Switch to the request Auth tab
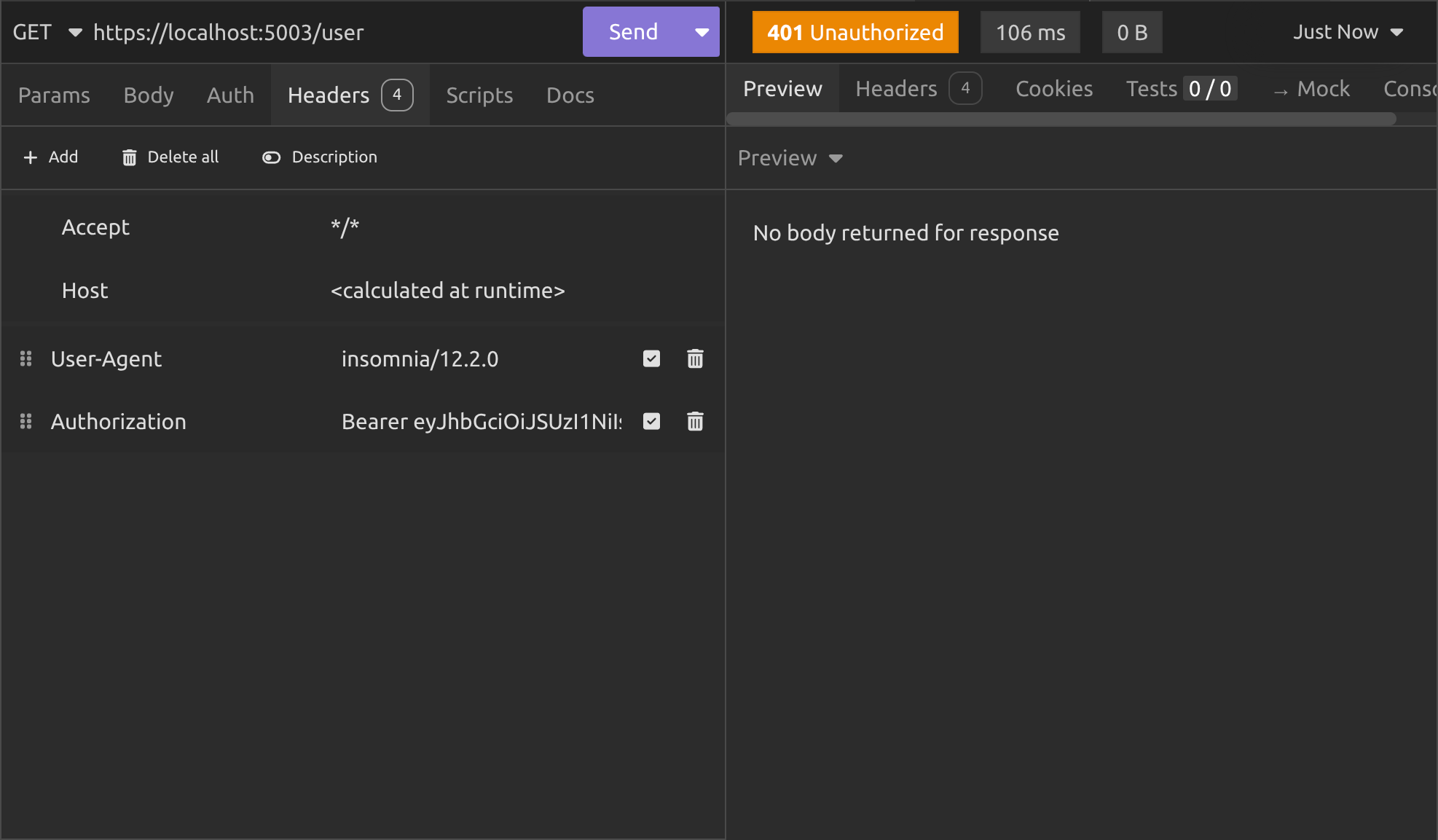 coord(230,95)
